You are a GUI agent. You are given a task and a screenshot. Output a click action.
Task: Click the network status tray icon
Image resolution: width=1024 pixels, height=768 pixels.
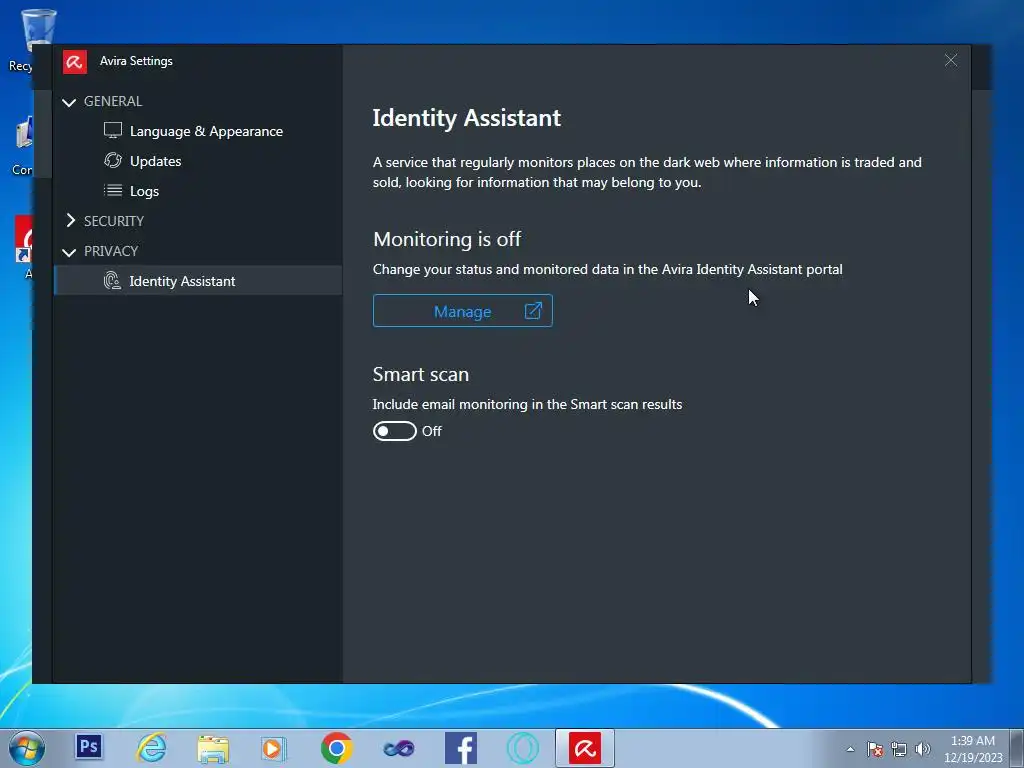click(899, 749)
